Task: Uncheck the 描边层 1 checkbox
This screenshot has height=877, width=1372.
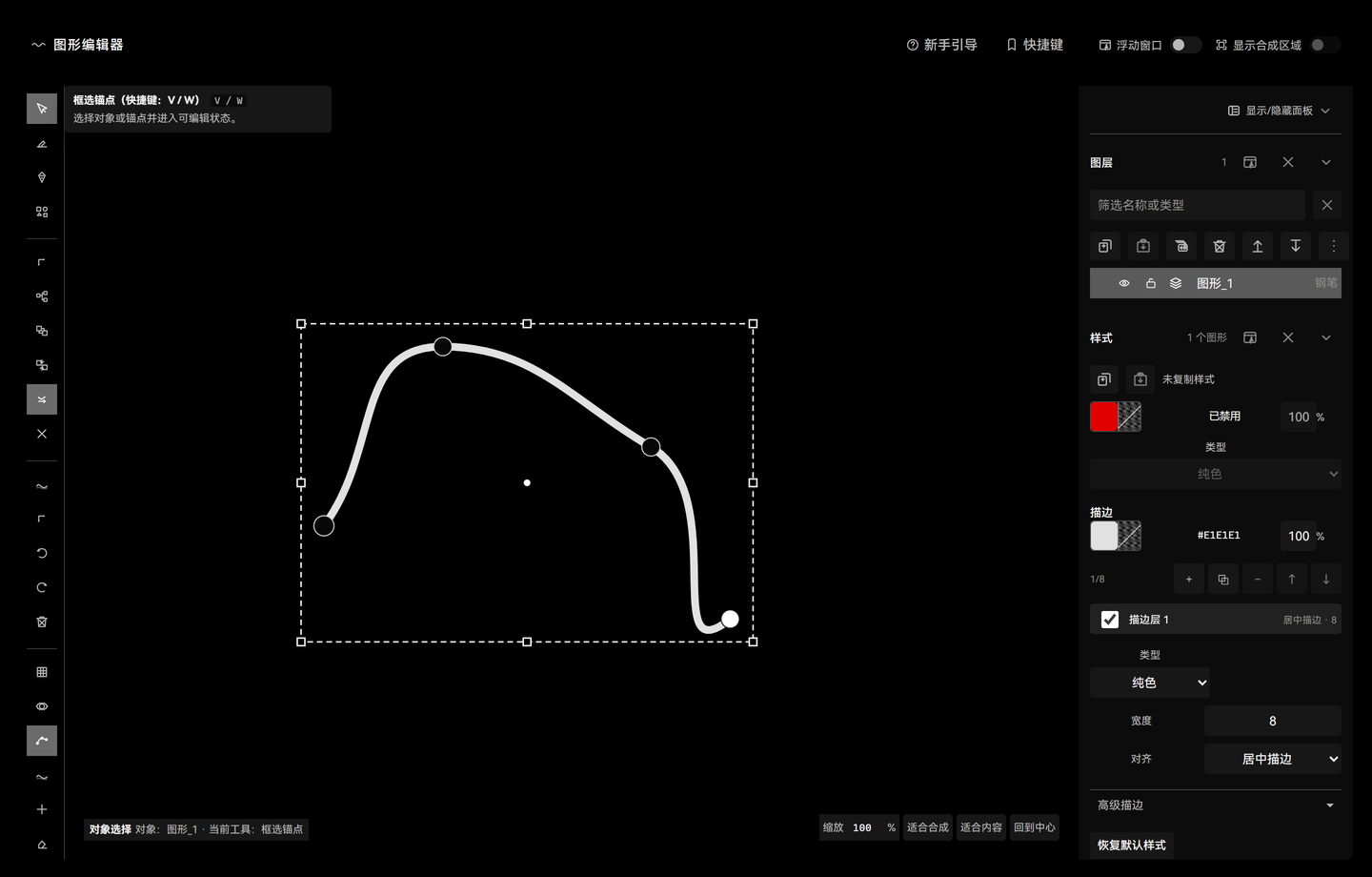Action: [x=1110, y=620]
